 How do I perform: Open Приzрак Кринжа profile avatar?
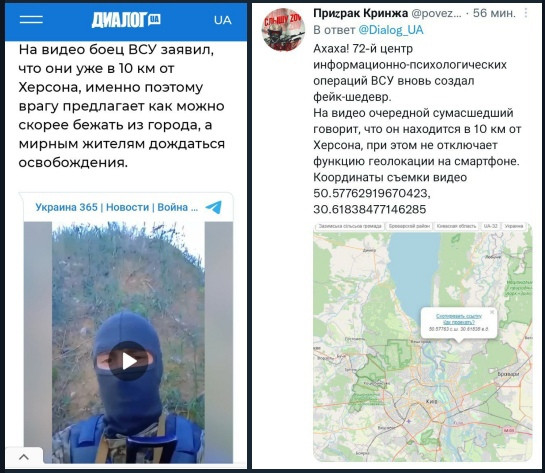[x=283, y=29]
